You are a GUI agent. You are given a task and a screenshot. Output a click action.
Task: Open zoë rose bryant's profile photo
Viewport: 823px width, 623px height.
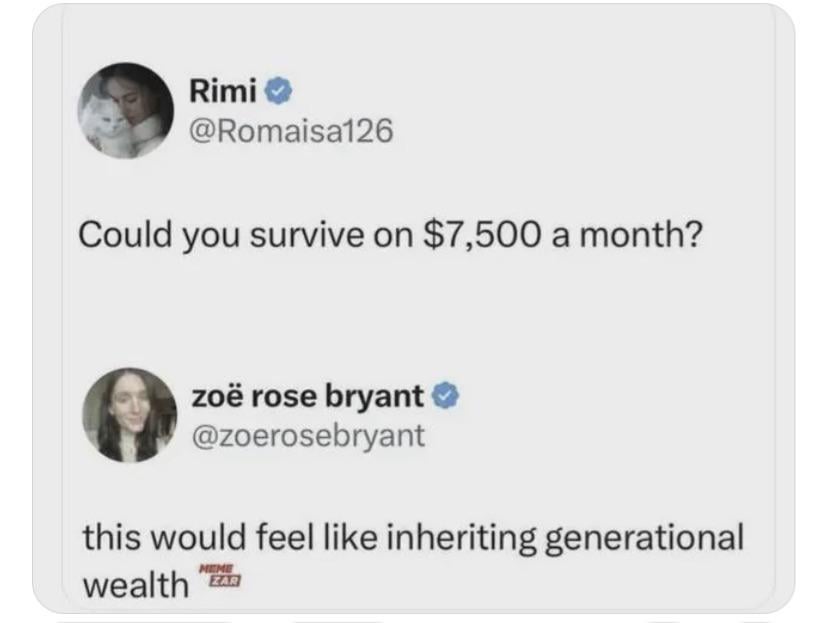[x=128, y=413]
